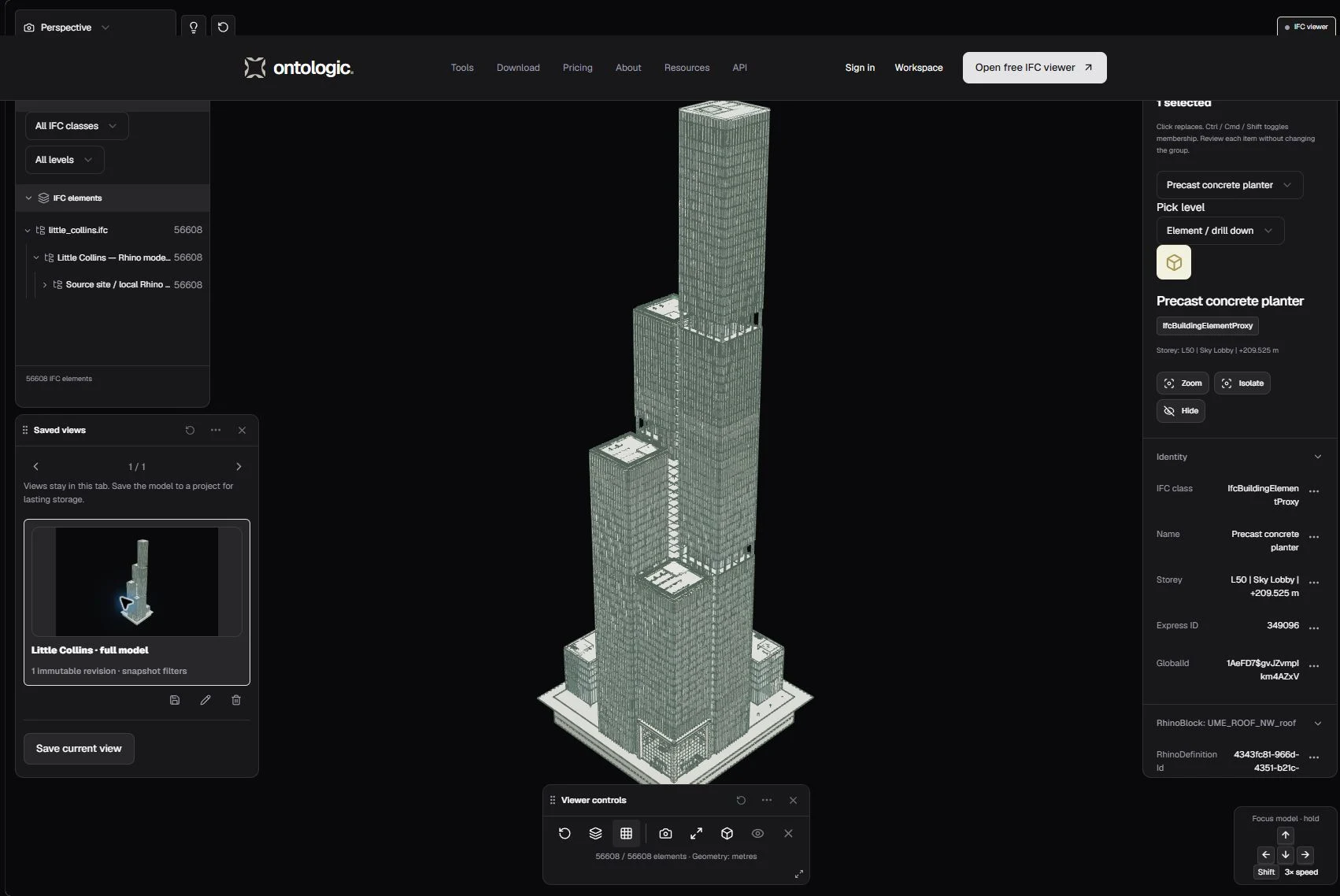This screenshot has width=1340, height=896.
Task: Reset the Saved views panel
Action: tap(190, 430)
